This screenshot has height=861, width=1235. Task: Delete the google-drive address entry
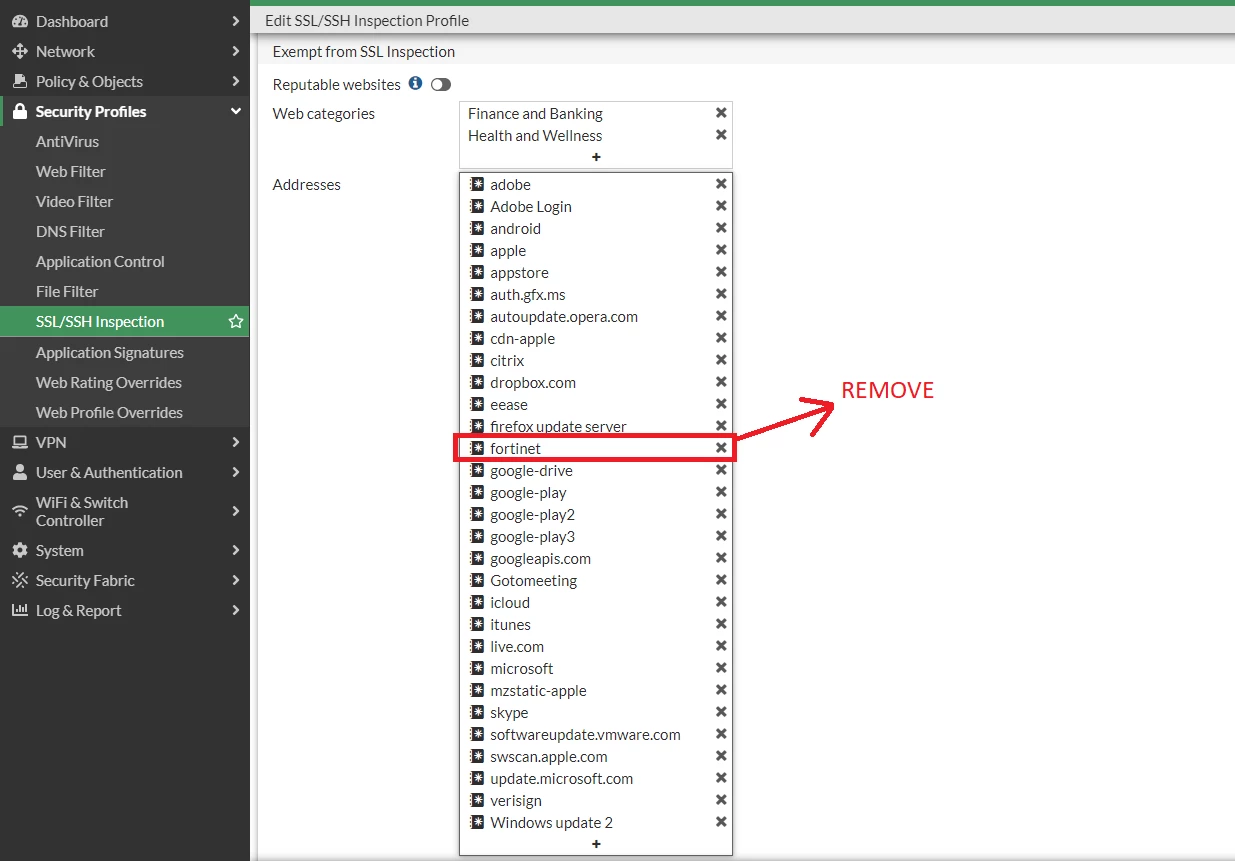click(x=721, y=470)
